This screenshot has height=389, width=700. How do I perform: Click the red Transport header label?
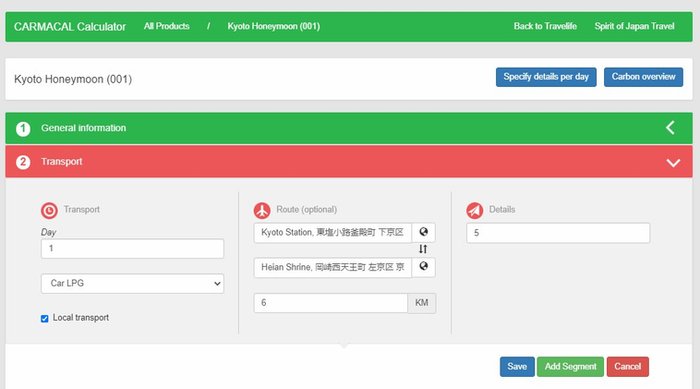(62, 162)
